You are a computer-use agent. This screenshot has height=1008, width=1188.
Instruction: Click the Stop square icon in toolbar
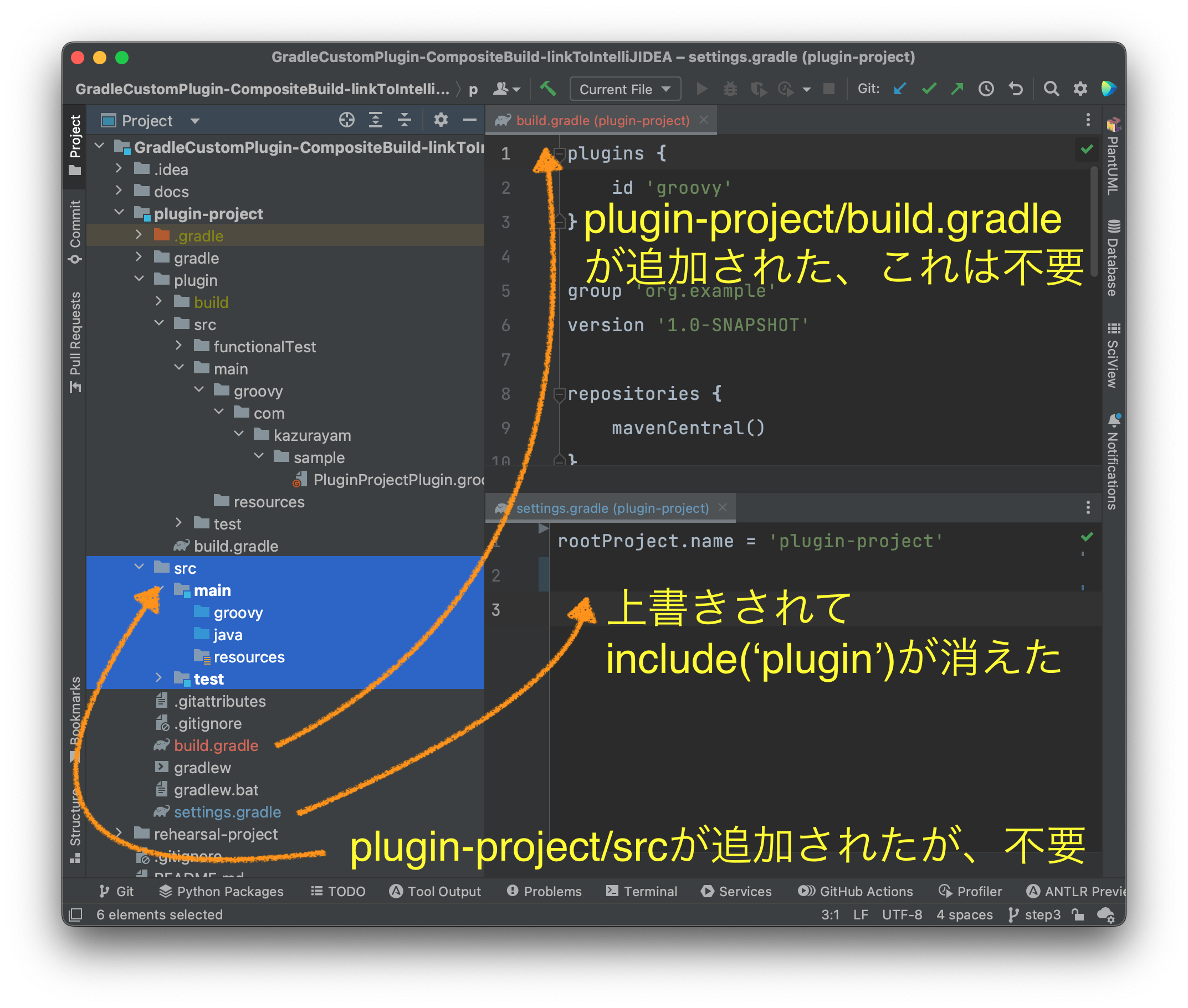[x=828, y=89]
